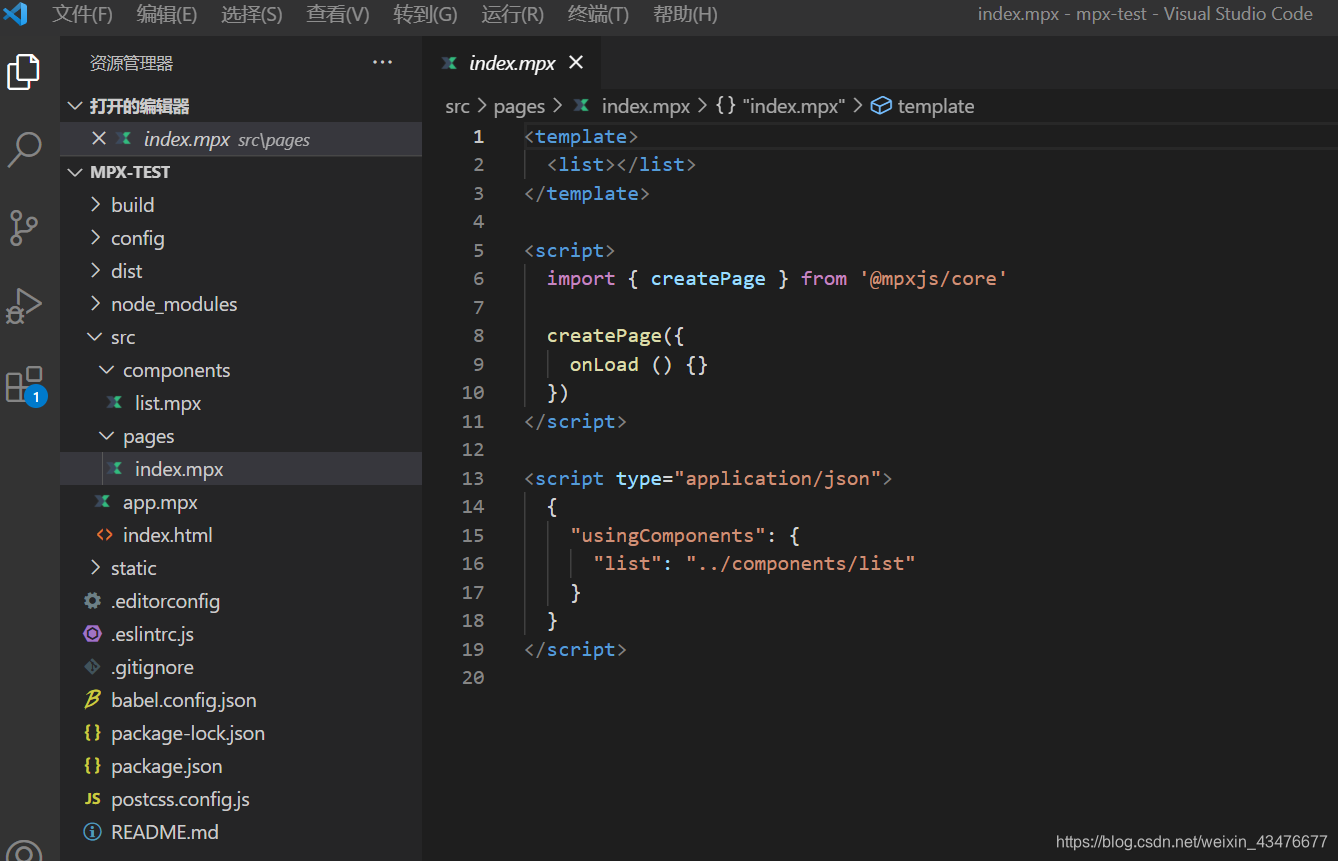
Task: Click line number 13 in gutter
Action: point(473,478)
